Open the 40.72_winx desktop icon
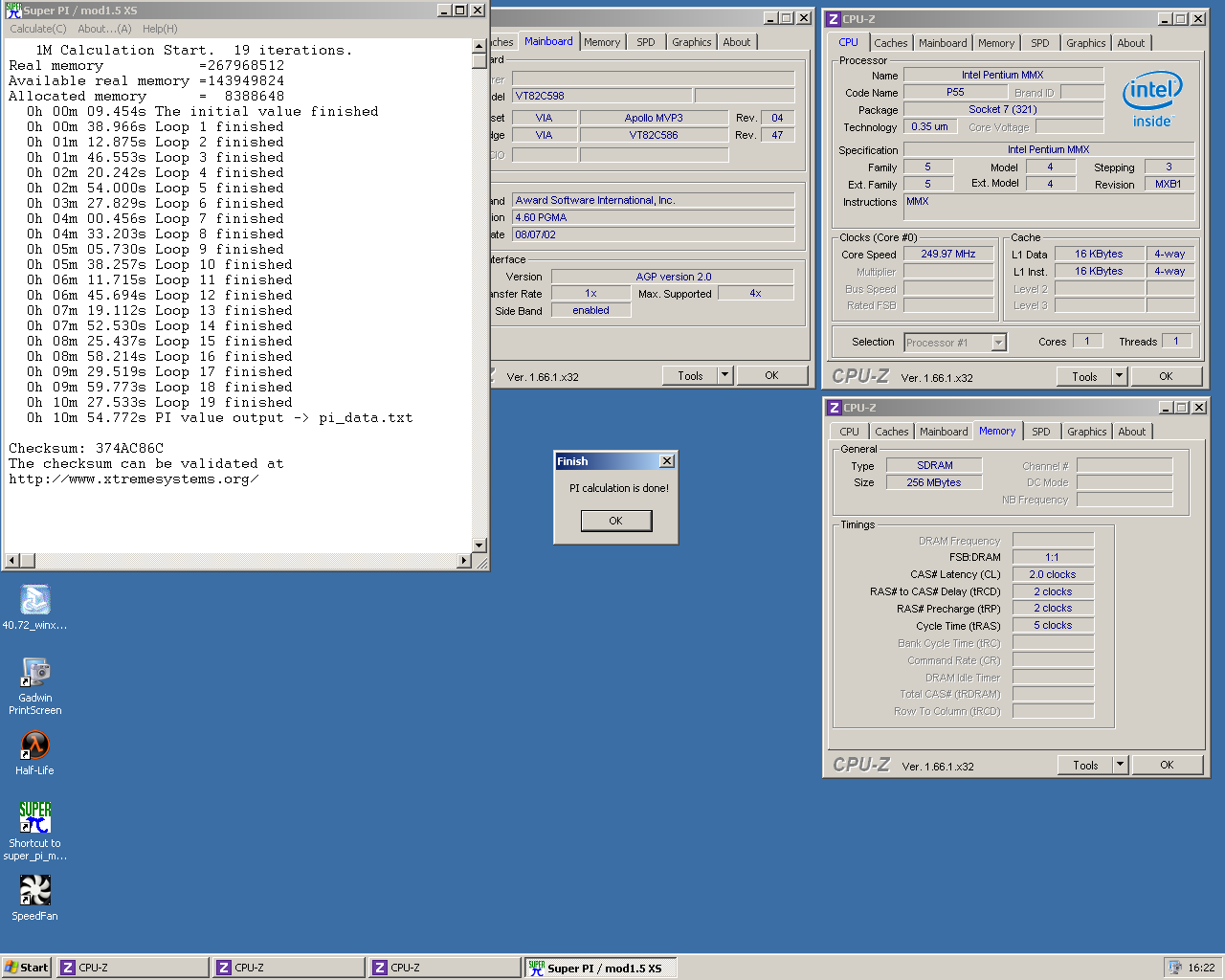 click(x=35, y=607)
